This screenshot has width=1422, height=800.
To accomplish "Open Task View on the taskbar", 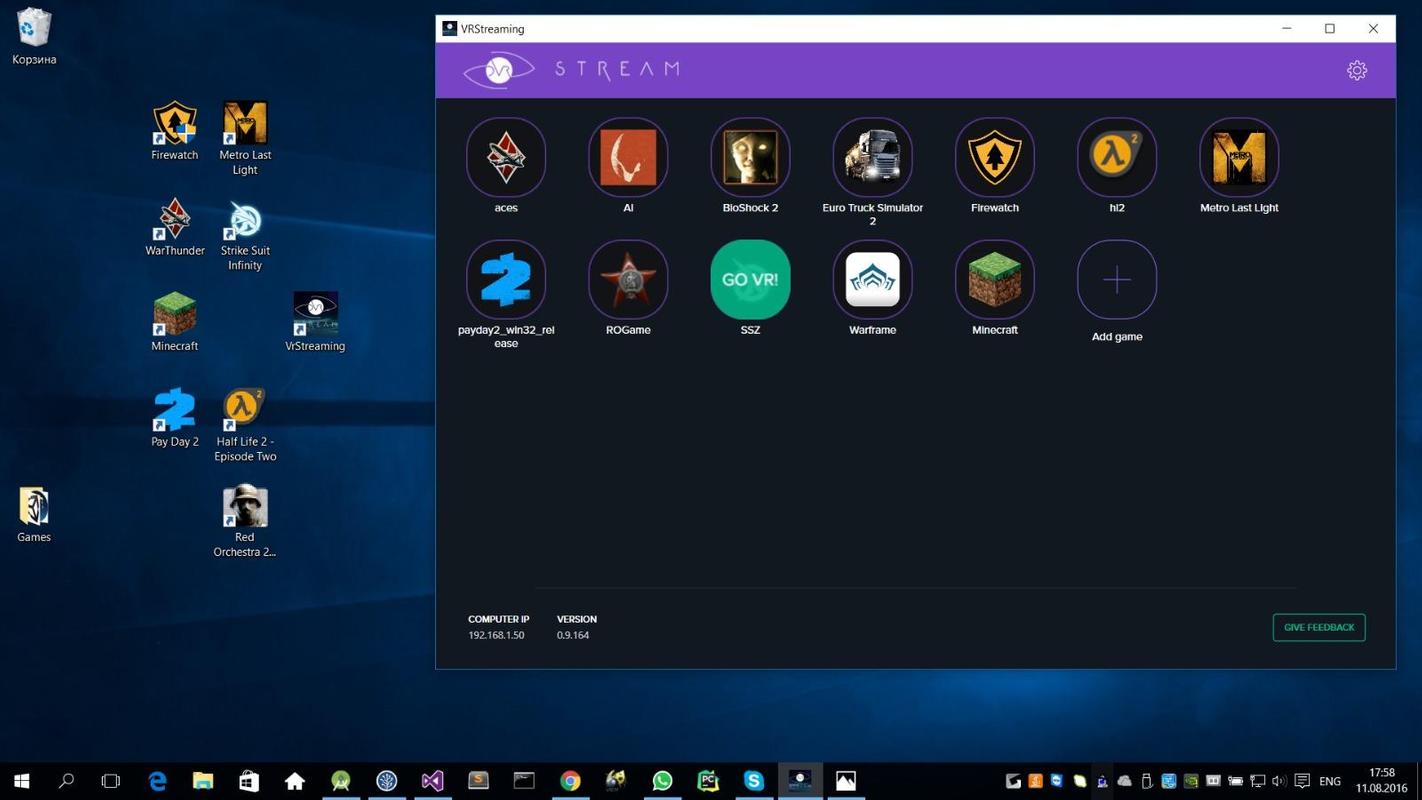I will 111,781.
